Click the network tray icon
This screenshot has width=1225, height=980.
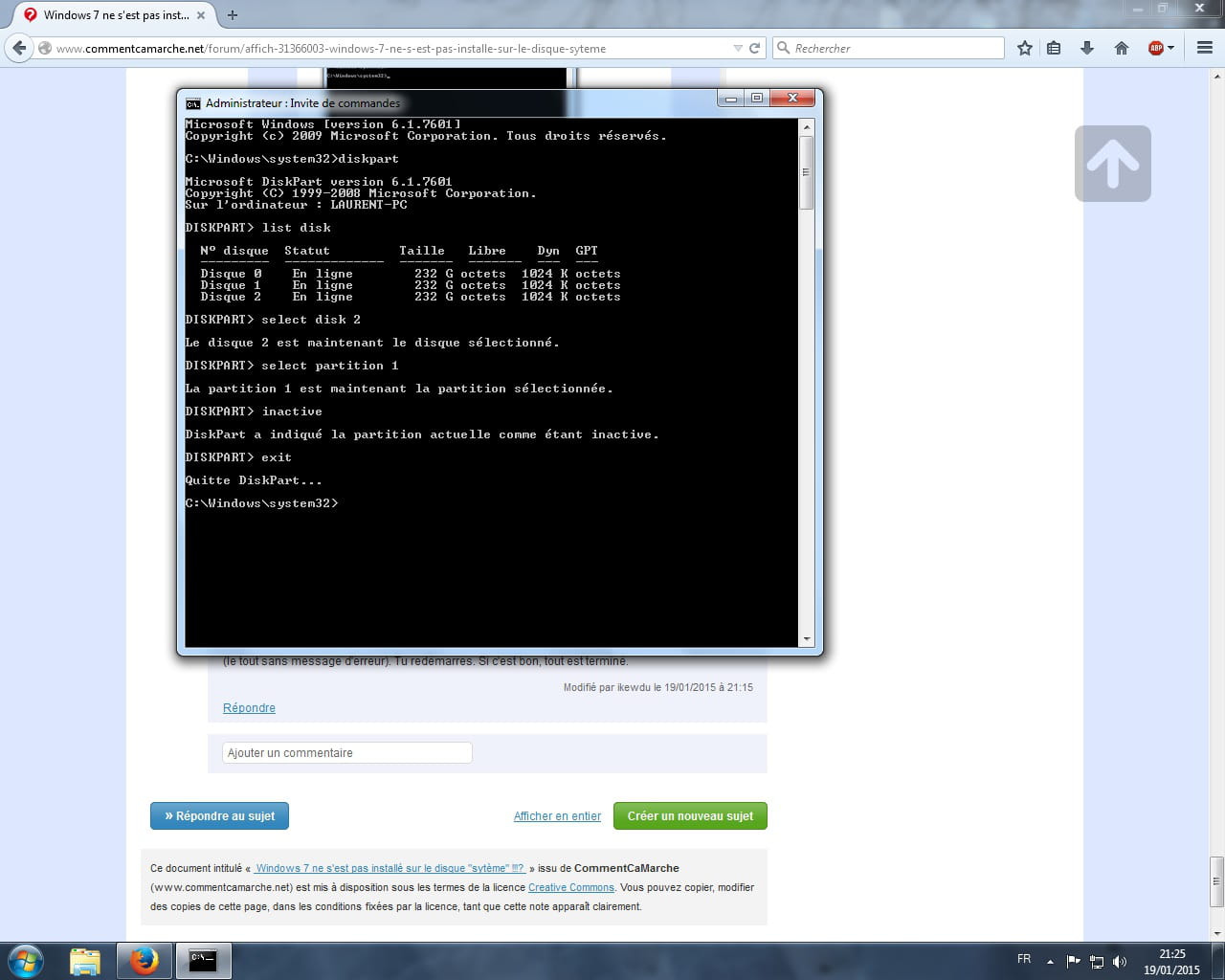[x=1097, y=962]
